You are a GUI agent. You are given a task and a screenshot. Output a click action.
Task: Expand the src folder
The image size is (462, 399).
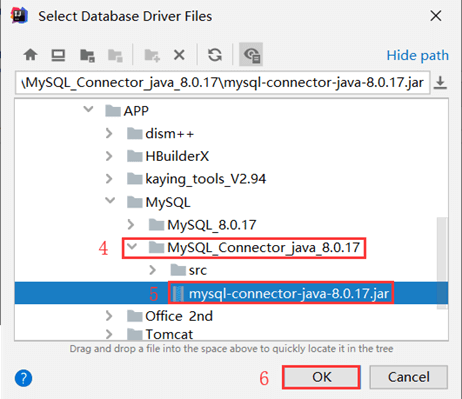pyautogui.click(x=153, y=270)
